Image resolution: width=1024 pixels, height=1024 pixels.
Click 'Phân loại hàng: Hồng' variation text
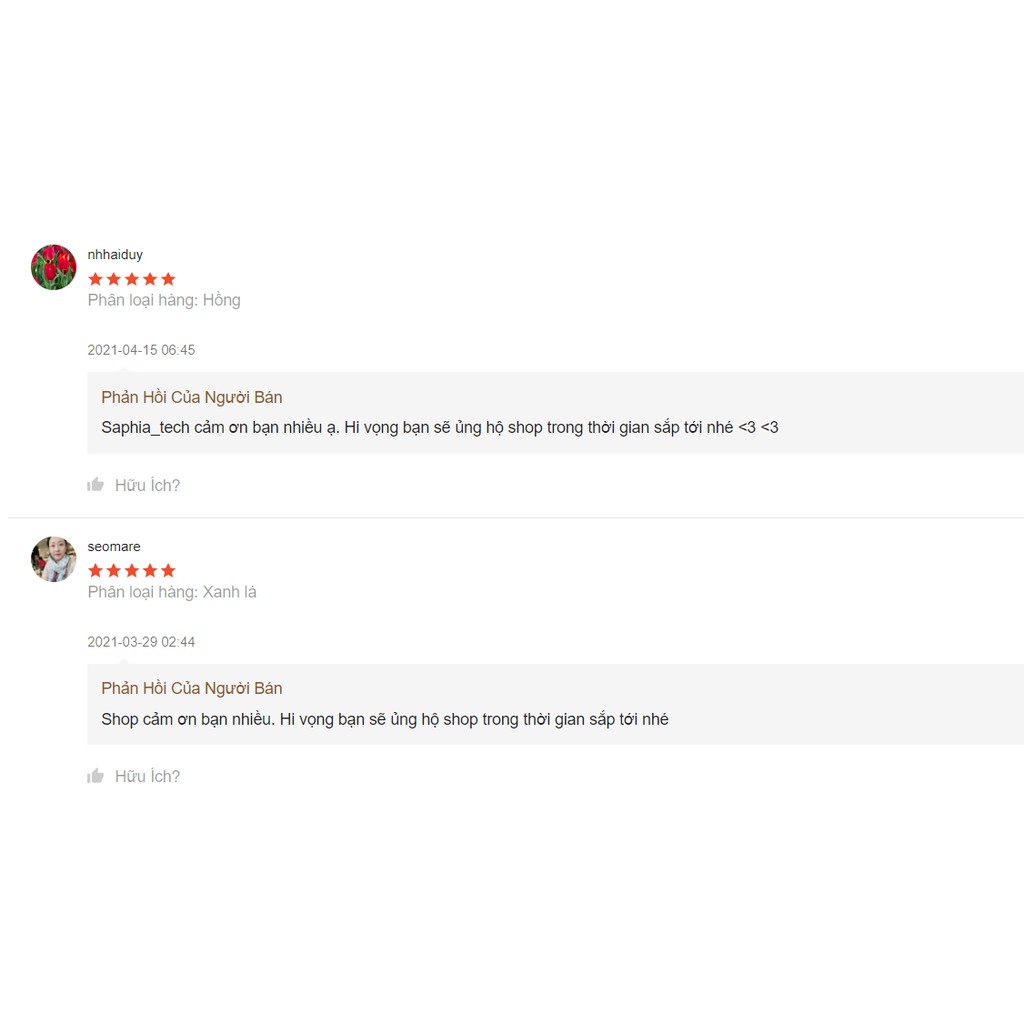[x=164, y=300]
